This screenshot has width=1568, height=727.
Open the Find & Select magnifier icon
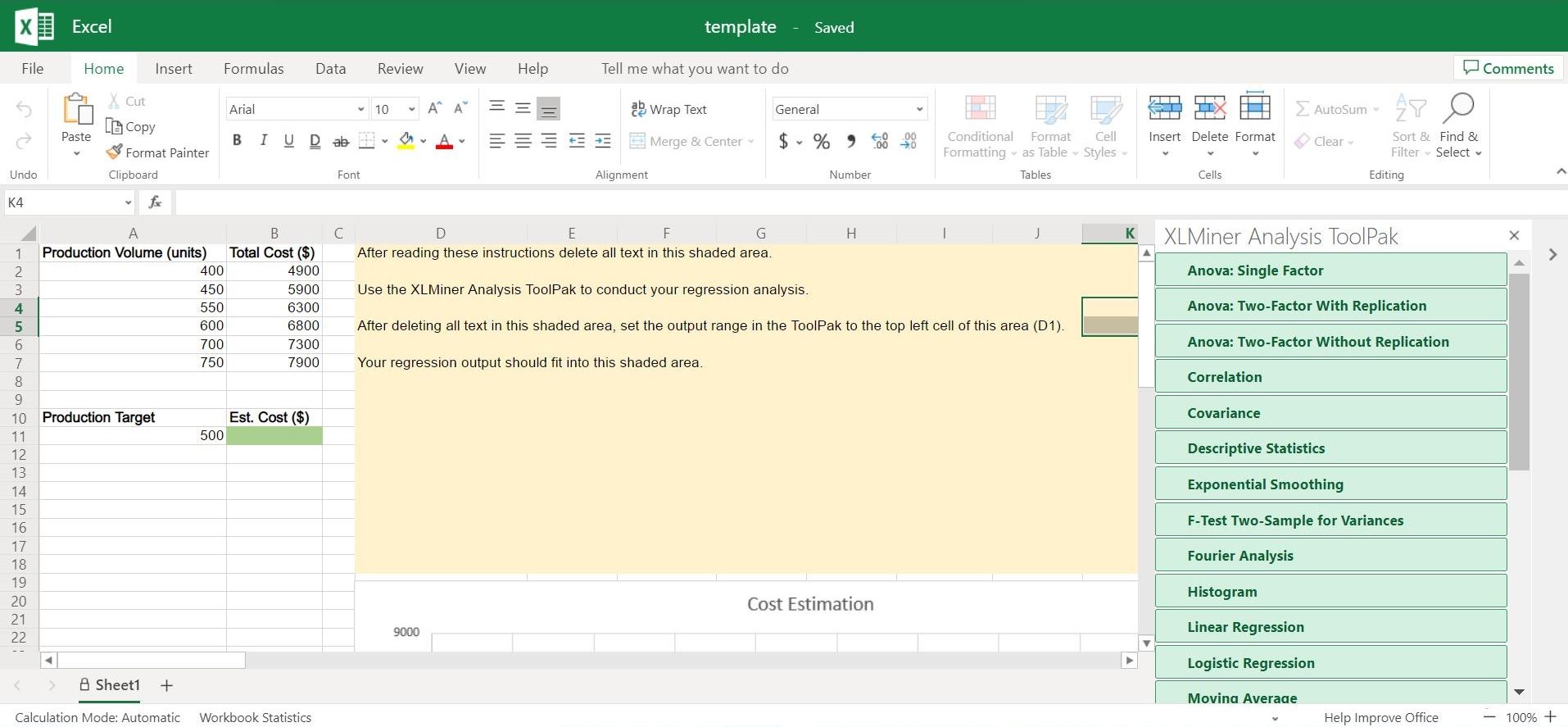[1458, 108]
